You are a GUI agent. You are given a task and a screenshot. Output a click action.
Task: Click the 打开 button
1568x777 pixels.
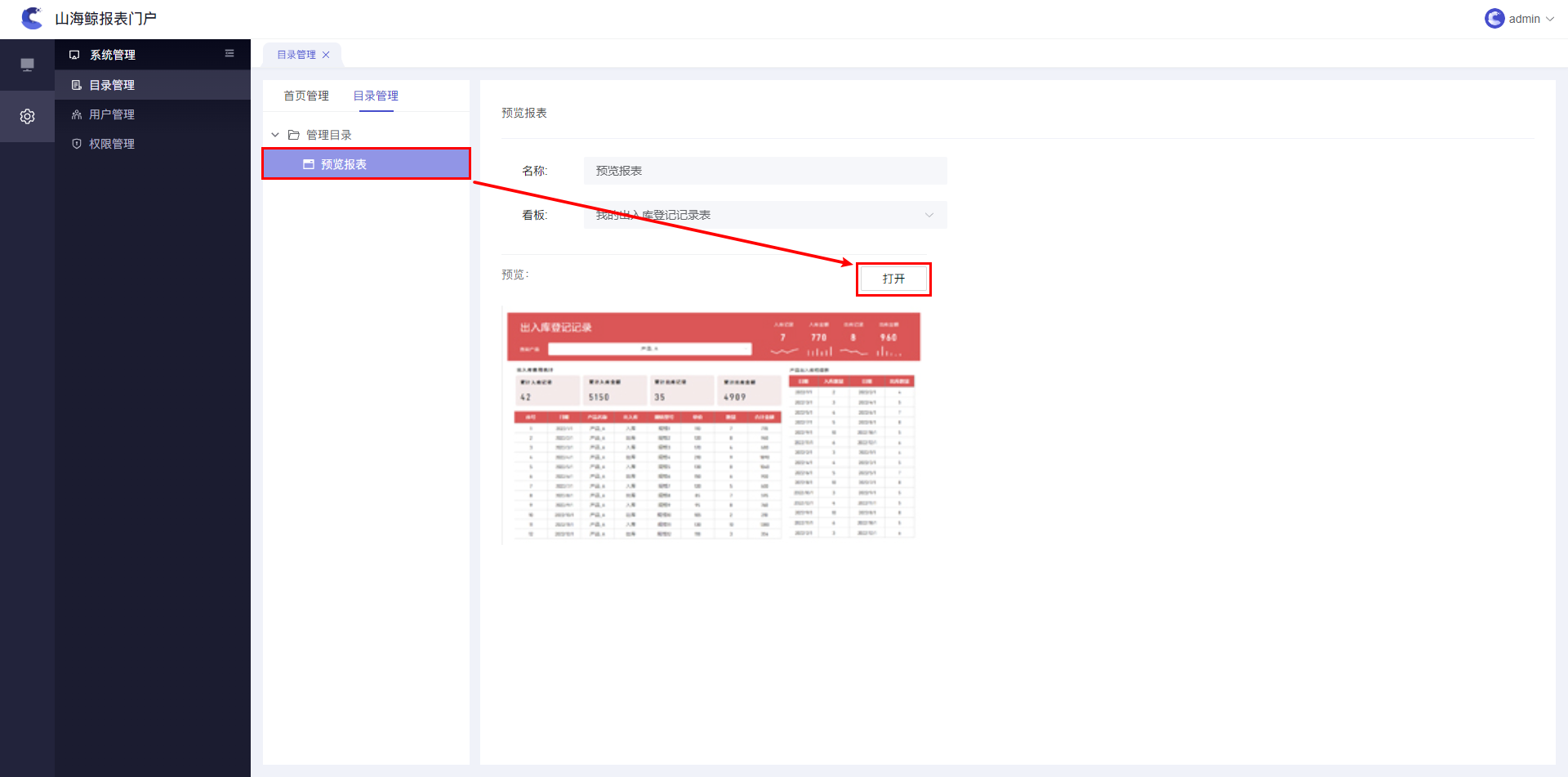(893, 279)
